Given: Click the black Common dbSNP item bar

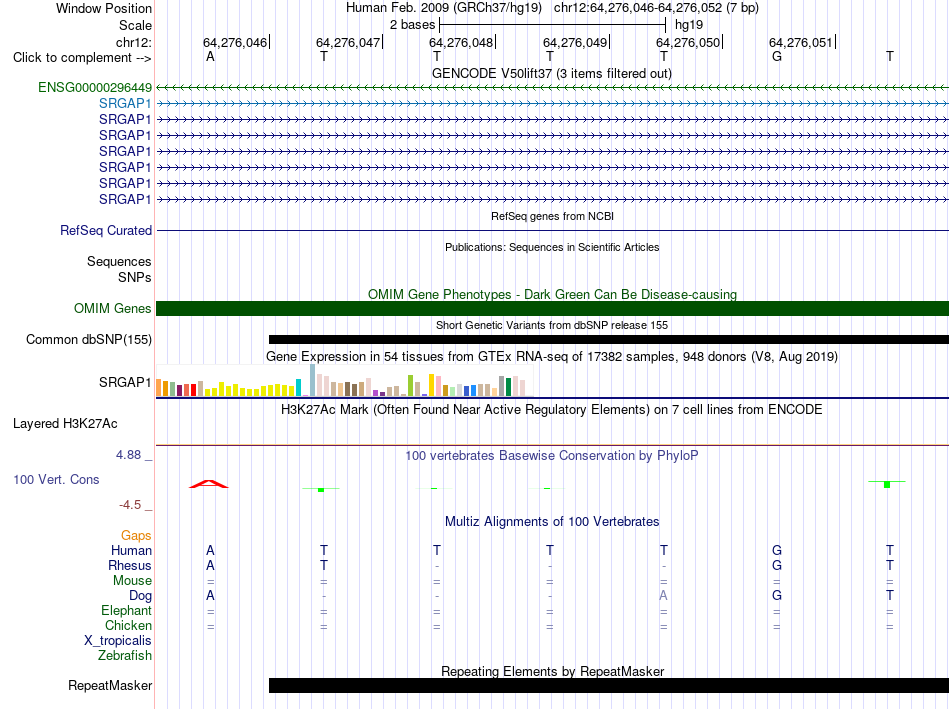Looking at the screenshot, I should (x=609, y=339).
